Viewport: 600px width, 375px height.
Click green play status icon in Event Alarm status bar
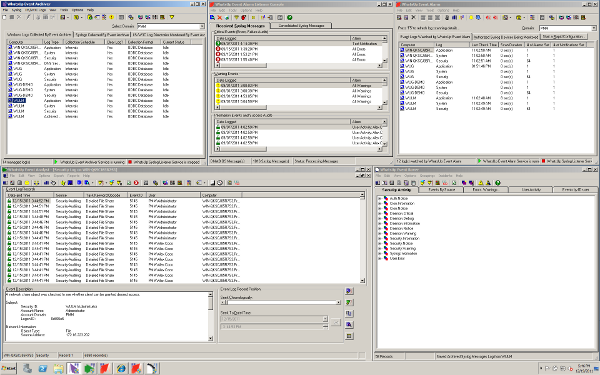pos(479,161)
